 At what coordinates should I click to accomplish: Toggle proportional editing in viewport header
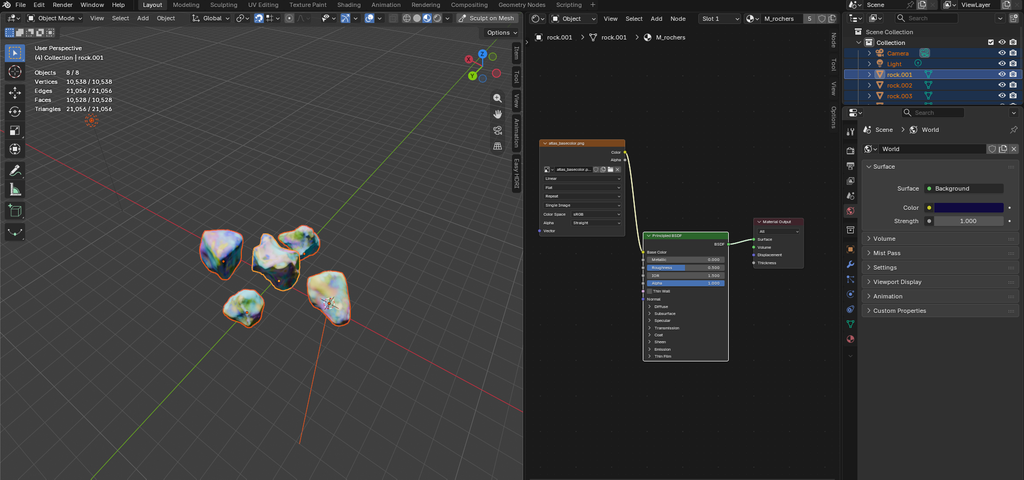coord(289,18)
